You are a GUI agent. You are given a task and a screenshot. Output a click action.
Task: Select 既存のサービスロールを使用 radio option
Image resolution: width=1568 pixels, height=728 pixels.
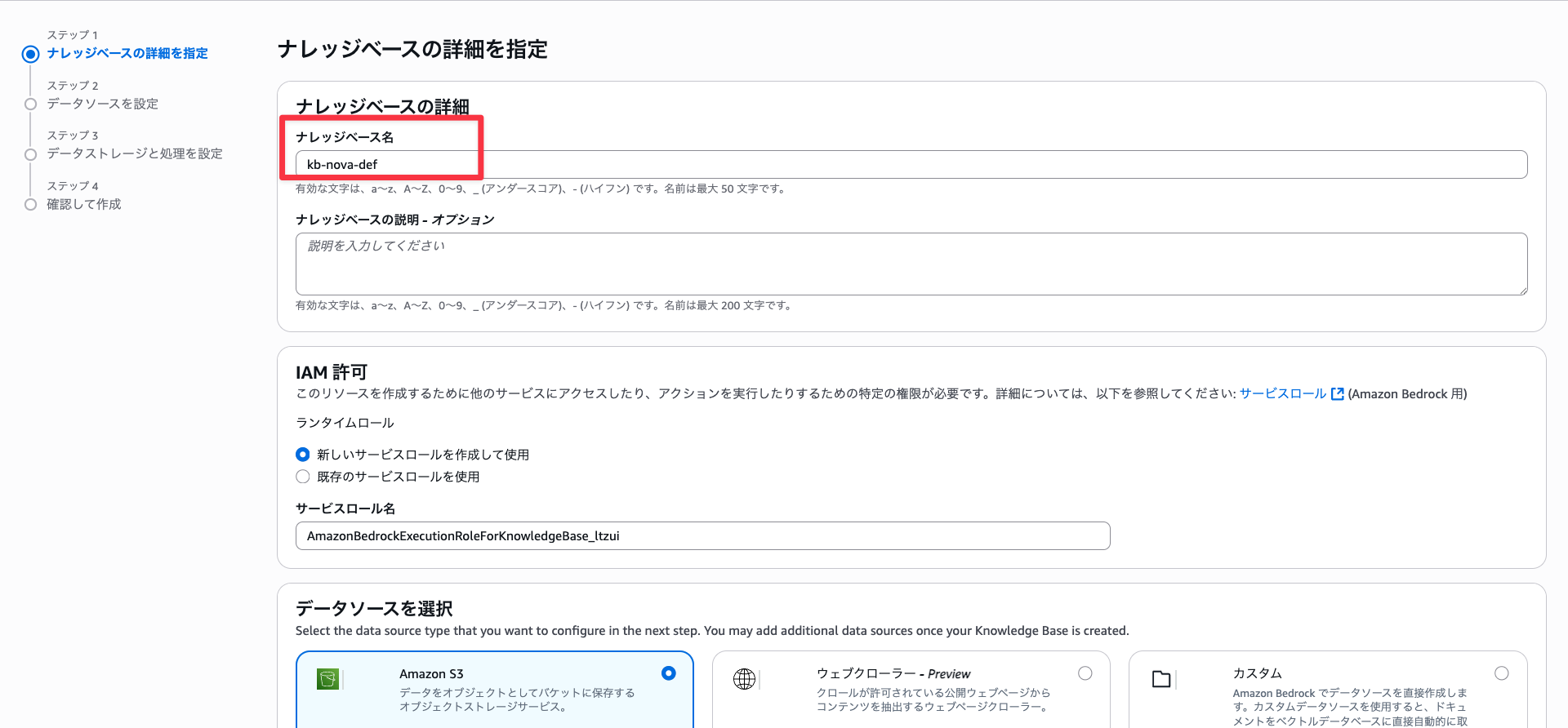point(303,477)
